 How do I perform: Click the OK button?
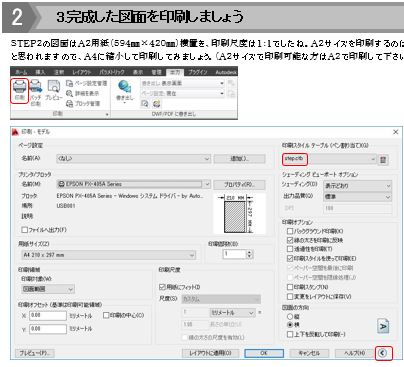point(264,353)
